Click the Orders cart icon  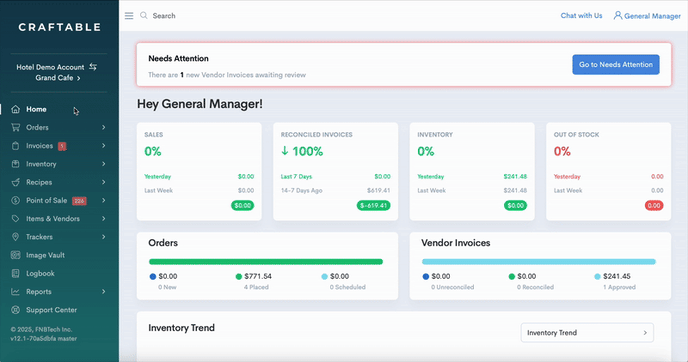(15, 127)
